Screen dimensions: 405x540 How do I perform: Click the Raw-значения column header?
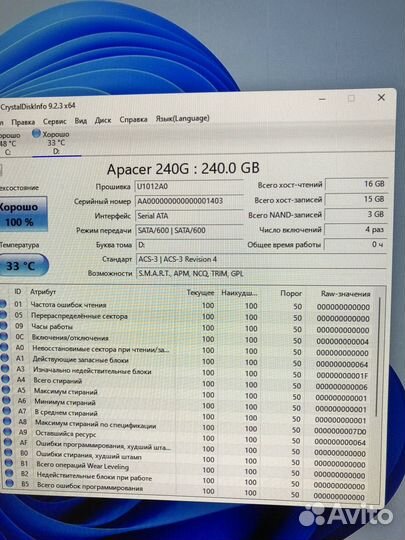pyautogui.click(x=345, y=294)
